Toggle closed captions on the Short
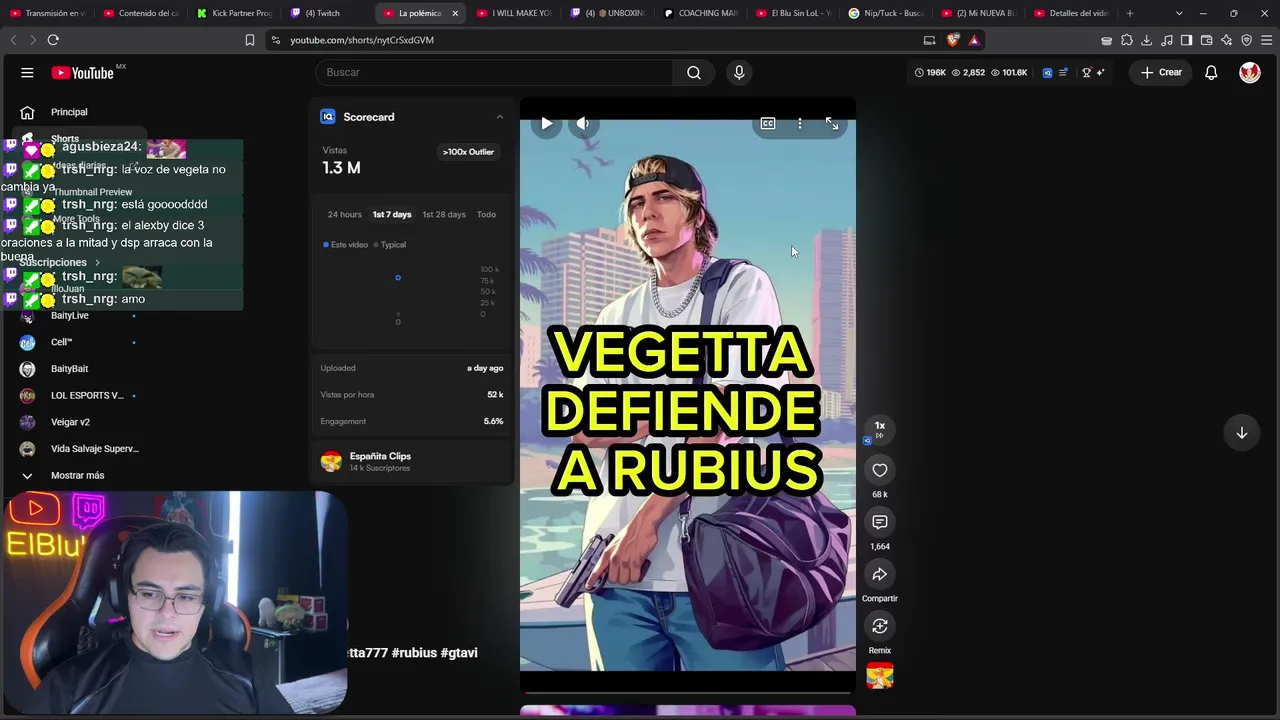Image resolution: width=1280 pixels, height=720 pixels. [x=768, y=123]
